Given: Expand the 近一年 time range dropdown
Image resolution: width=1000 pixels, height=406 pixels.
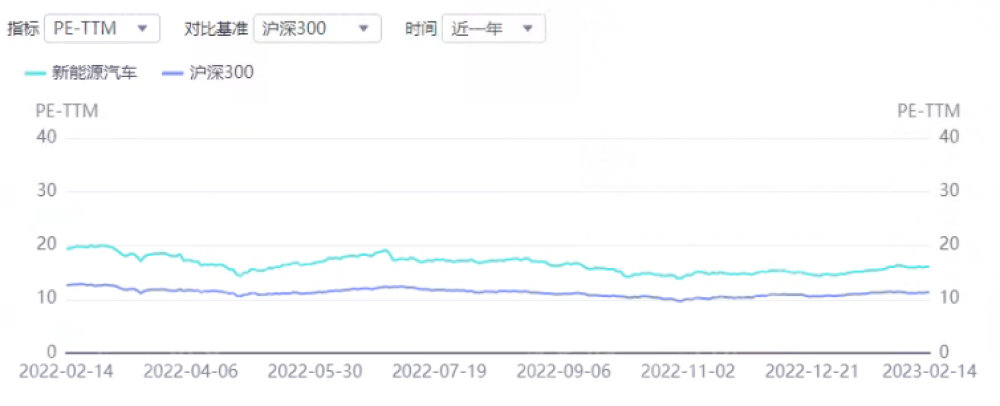Looking at the screenshot, I should (493, 28).
